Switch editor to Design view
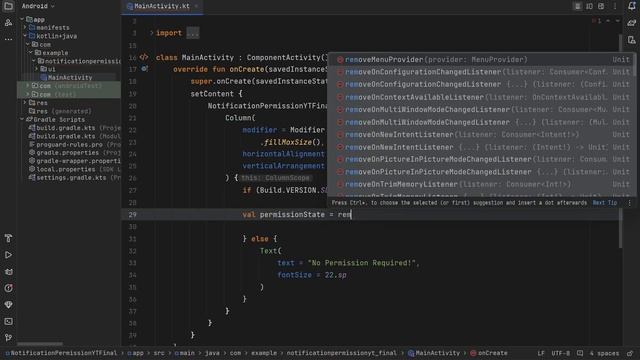This screenshot has width=640, height=360. 601,6
